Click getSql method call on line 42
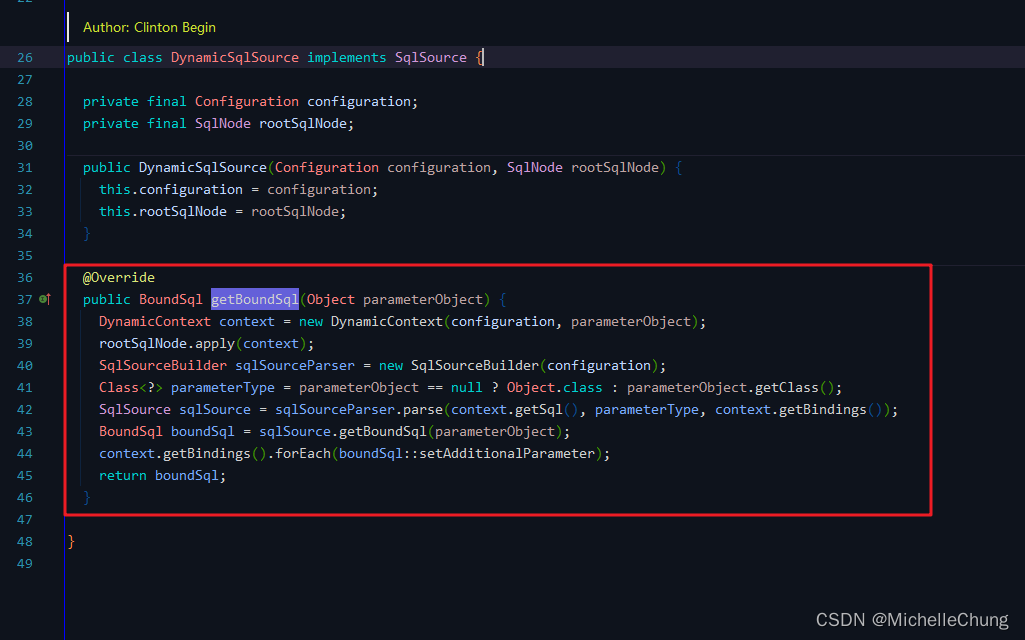The height and width of the screenshot is (640, 1025). [x=539, y=409]
